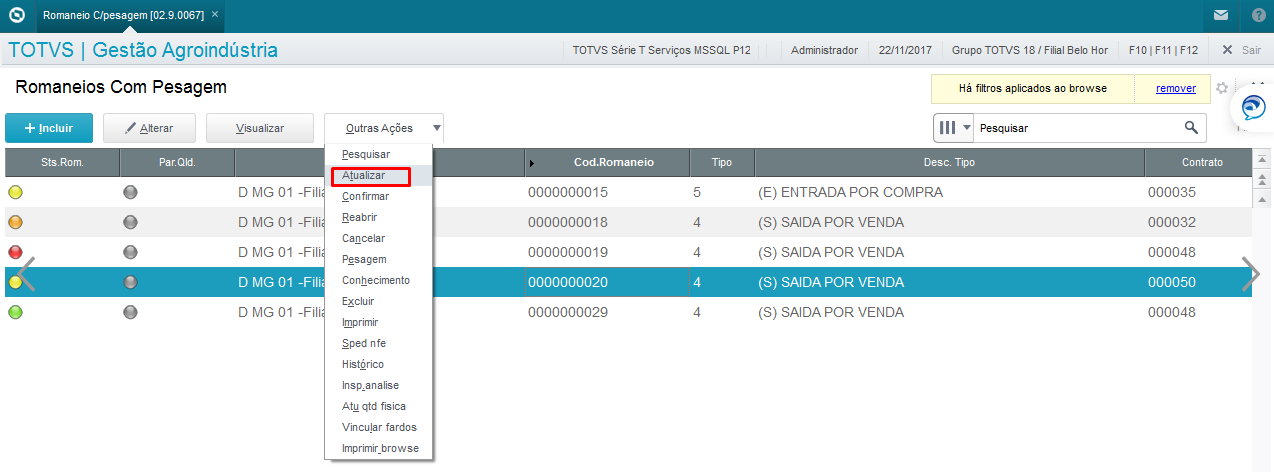Image resolution: width=1274 pixels, height=472 pixels.
Task: Choose Imprimir browse menu entry
Action: [x=380, y=448]
